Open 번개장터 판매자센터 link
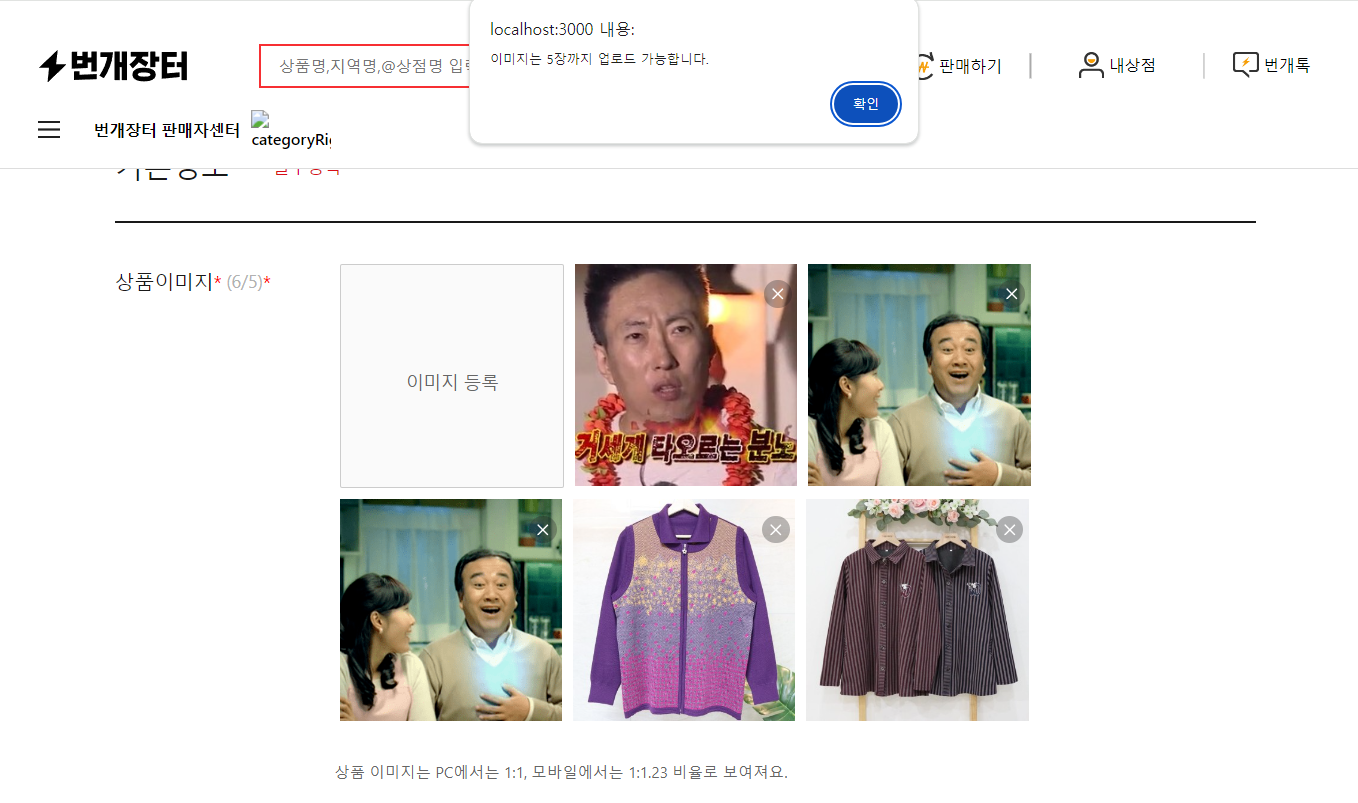1358x803 pixels. pos(167,130)
